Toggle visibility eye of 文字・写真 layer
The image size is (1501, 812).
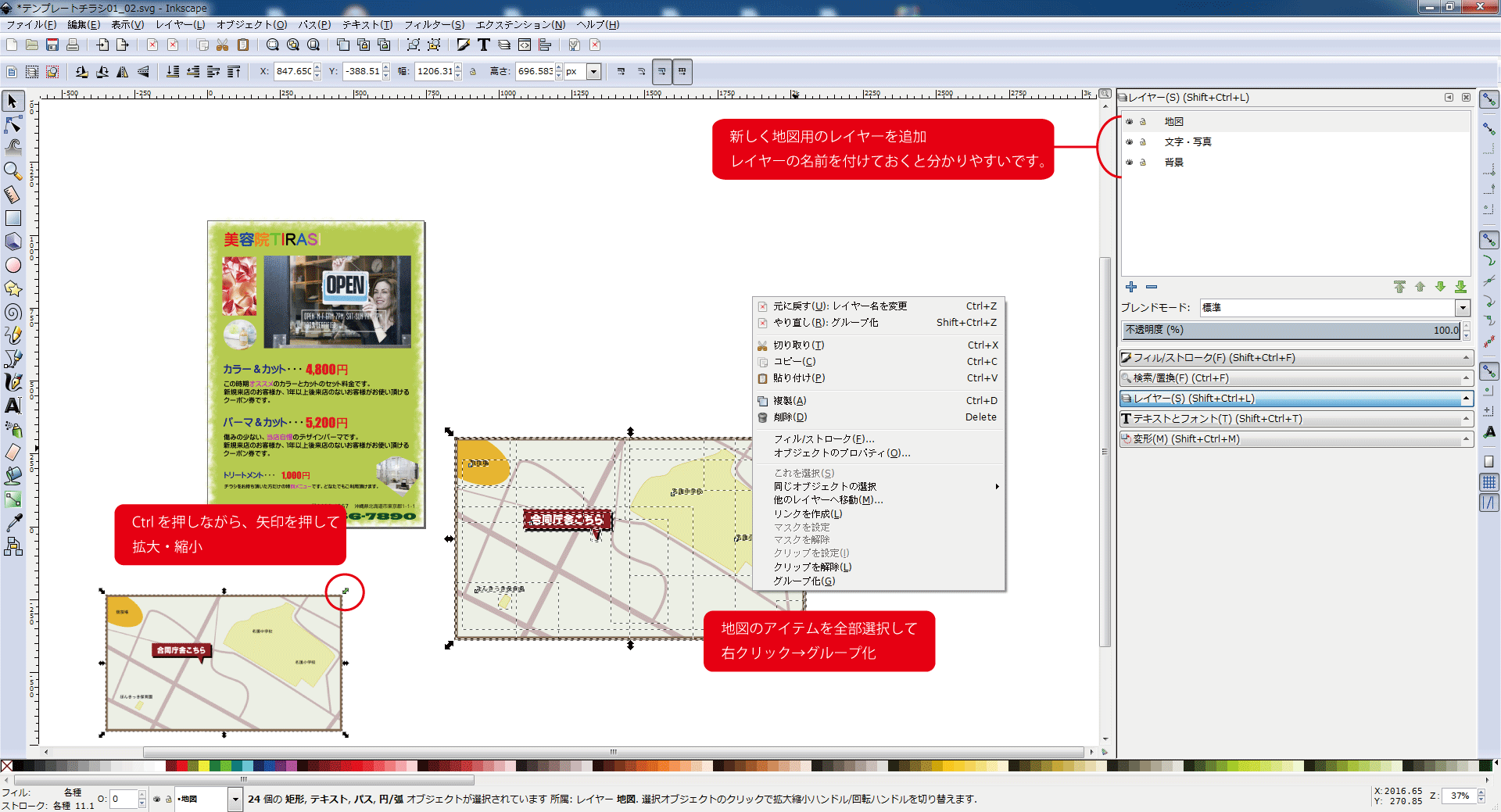tap(1129, 142)
